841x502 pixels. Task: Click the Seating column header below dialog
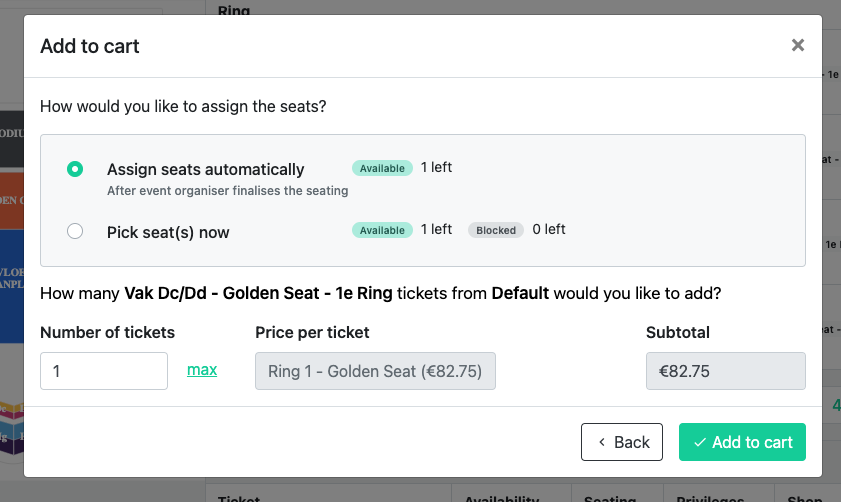pyautogui.click(x=610, y=499)
